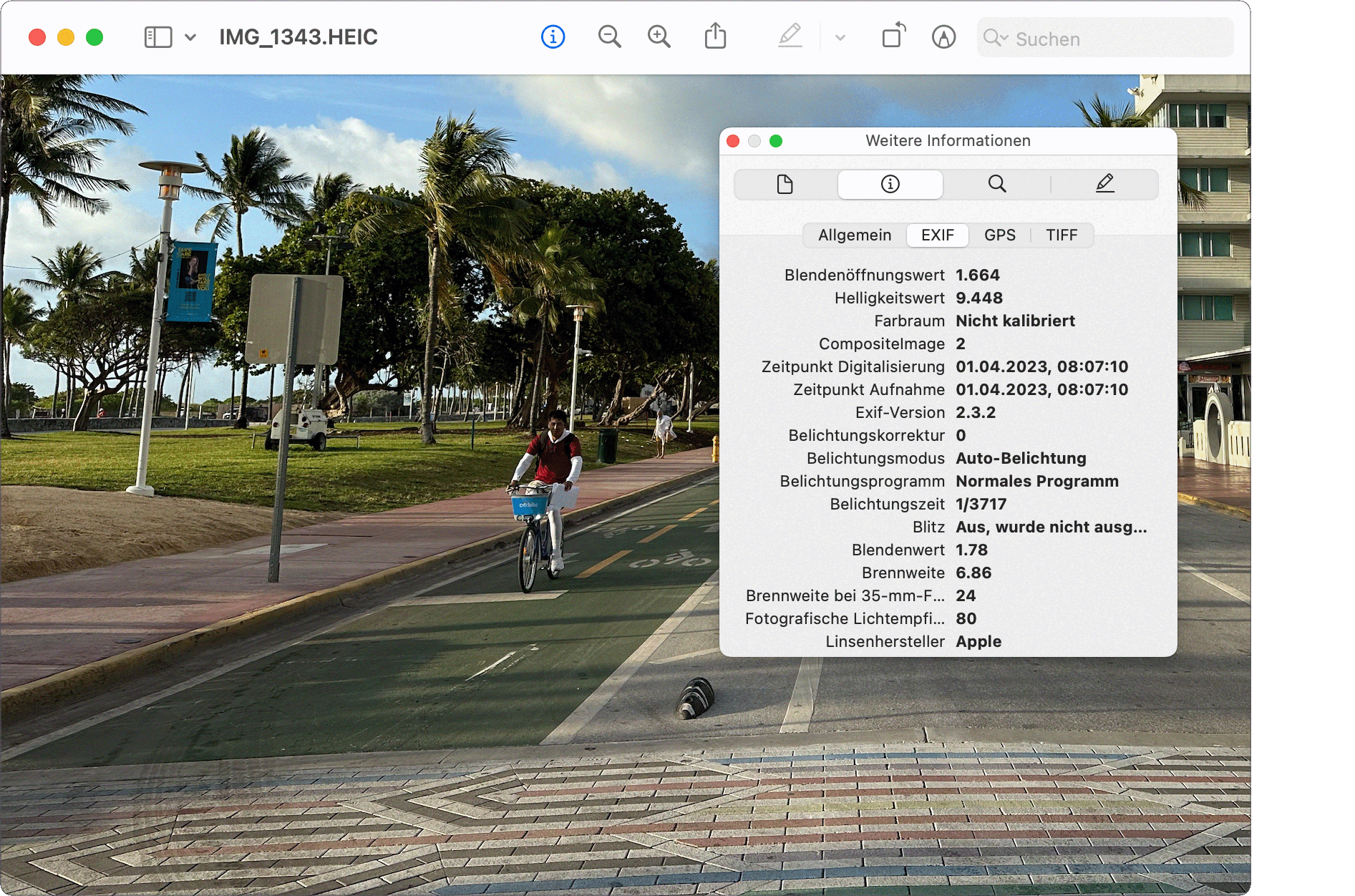The width and height of the screenshot is (1355, 896).
Task: Click the Blendenwert value 1.78
Action: coord(971,550)
